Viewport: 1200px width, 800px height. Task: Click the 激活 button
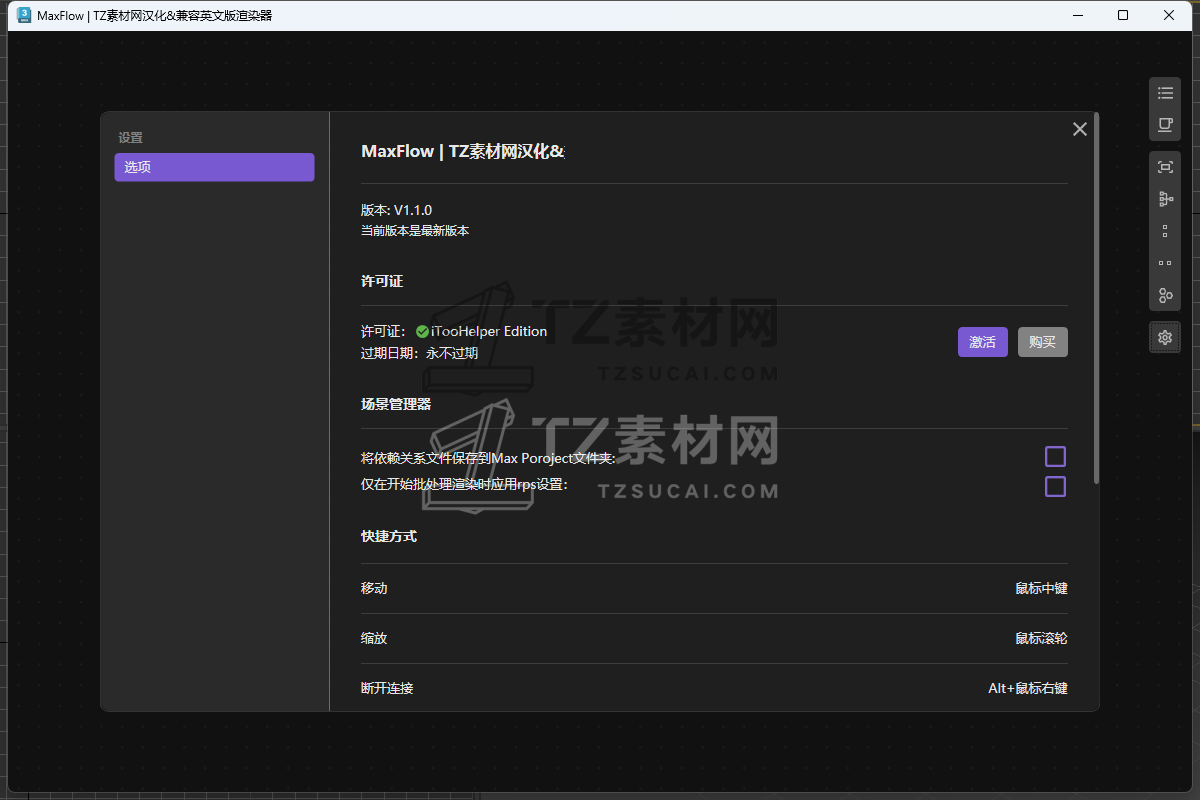[983, 342]
